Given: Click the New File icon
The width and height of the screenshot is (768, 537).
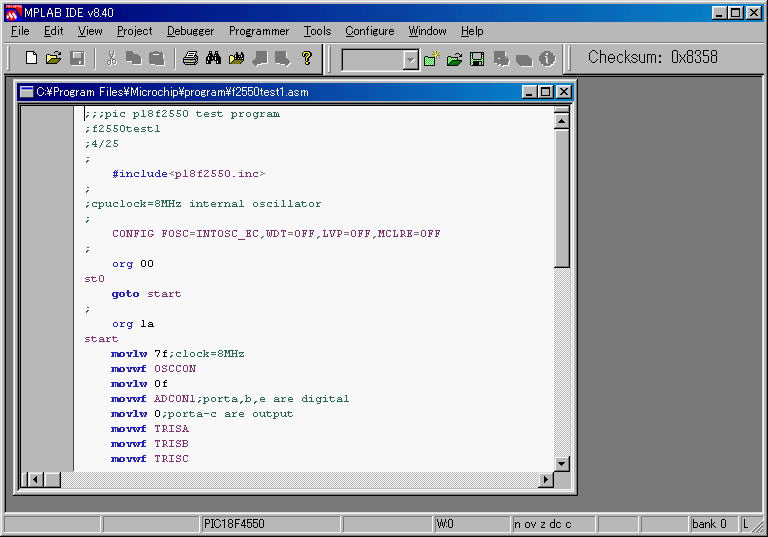Looking at the screenshot, I should [31, 58].
